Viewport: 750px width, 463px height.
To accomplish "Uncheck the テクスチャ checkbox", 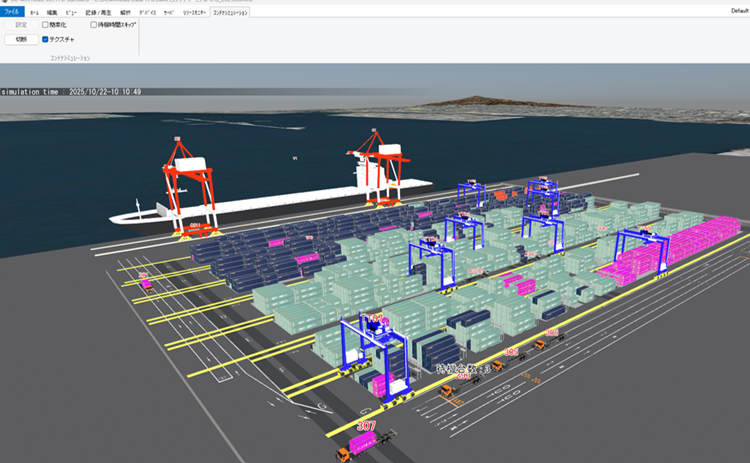I will pos(45,39).
